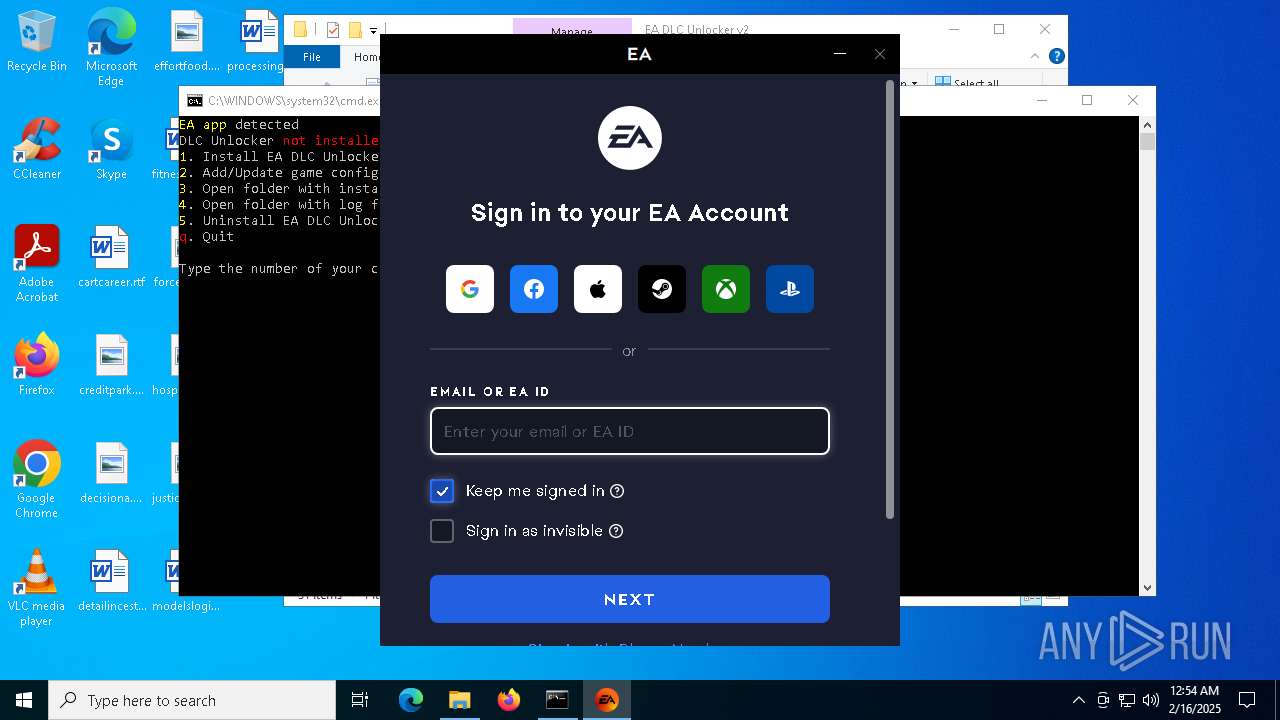Sign in with Google icon
The width and height of the screenshot is (1280, 720).
(x=470, y=289)
